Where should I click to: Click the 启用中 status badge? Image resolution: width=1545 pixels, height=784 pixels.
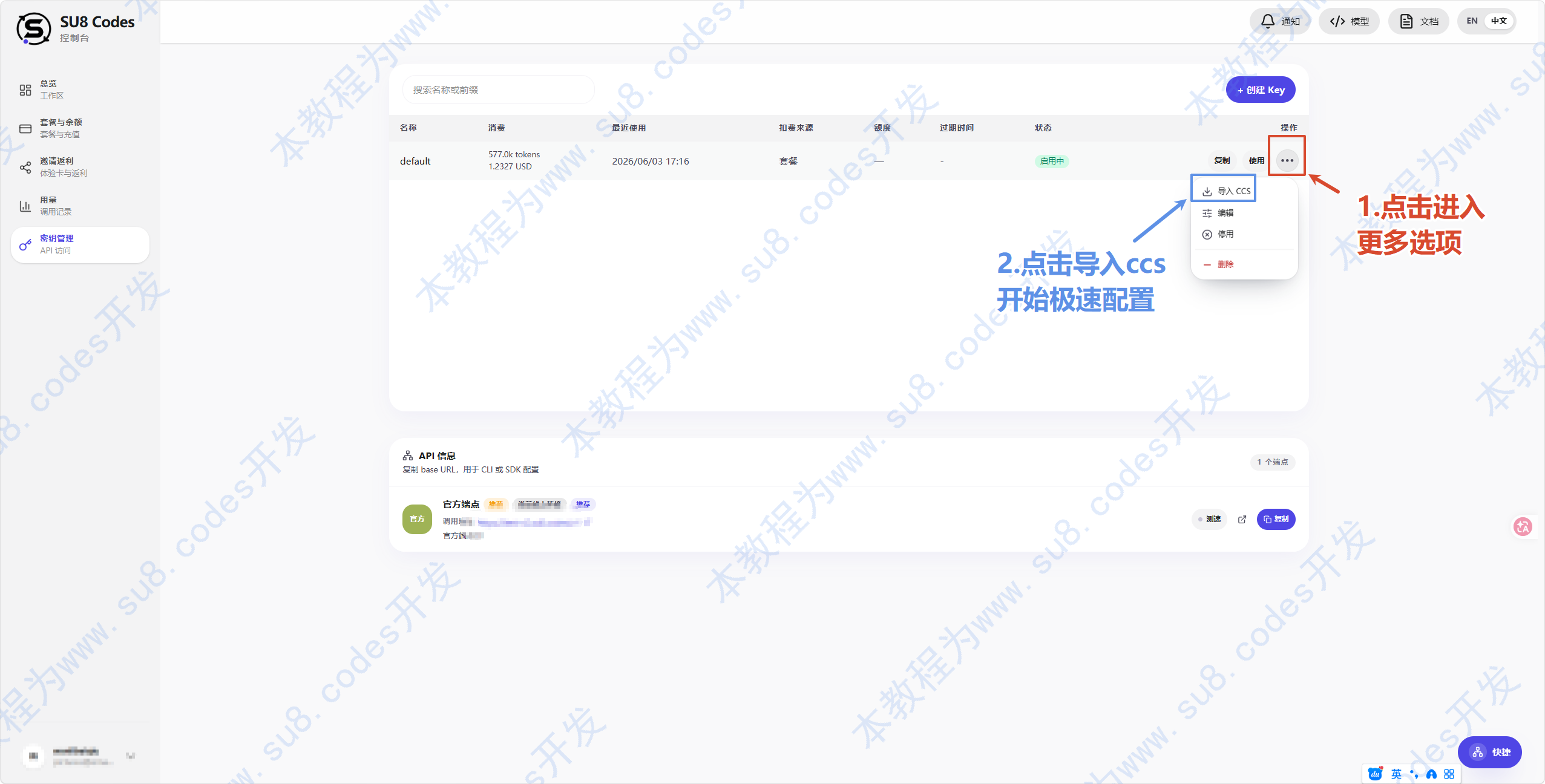pos(1052,161)
